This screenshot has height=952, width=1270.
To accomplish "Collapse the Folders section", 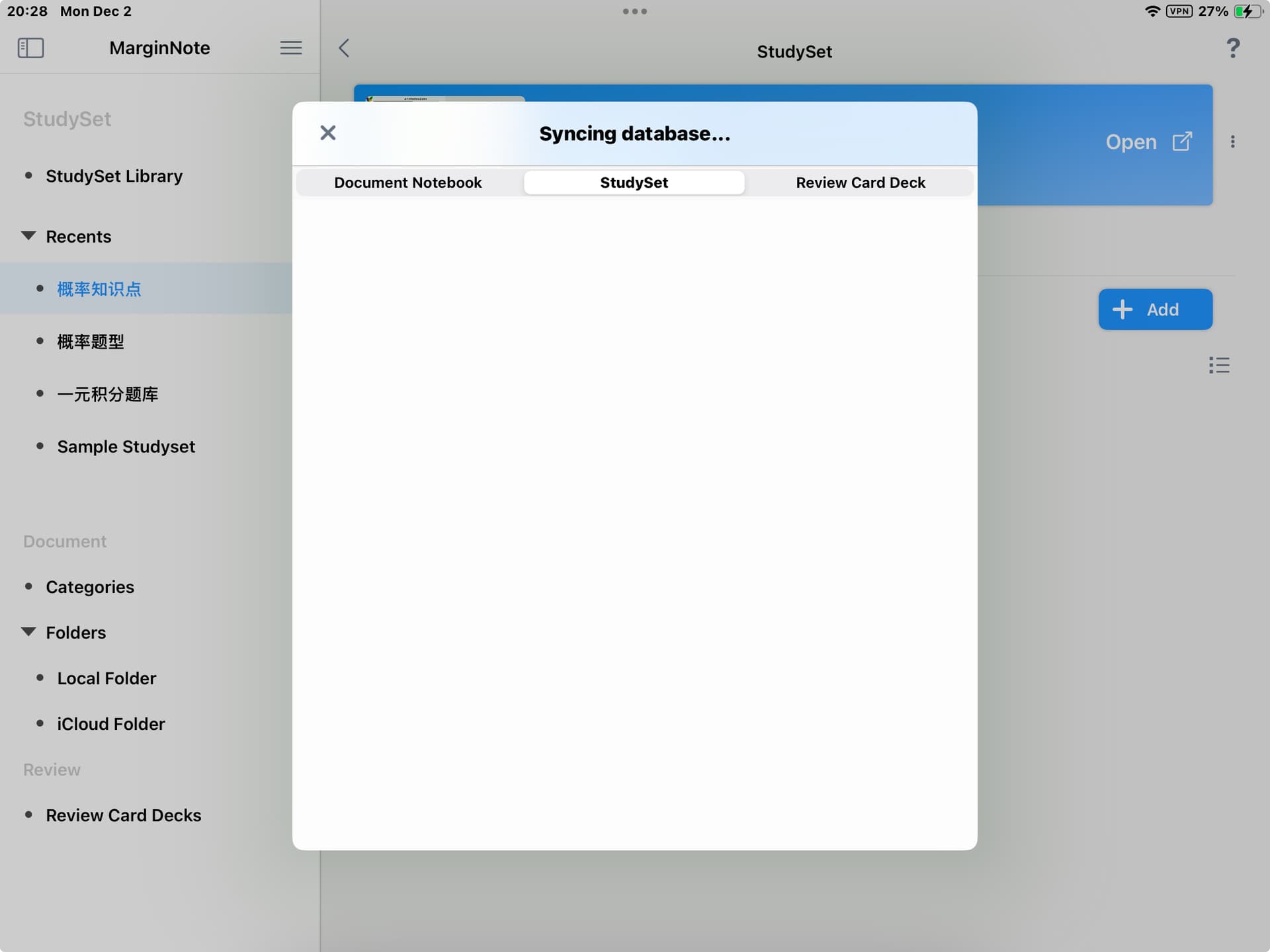I will (x=28, y=632).
